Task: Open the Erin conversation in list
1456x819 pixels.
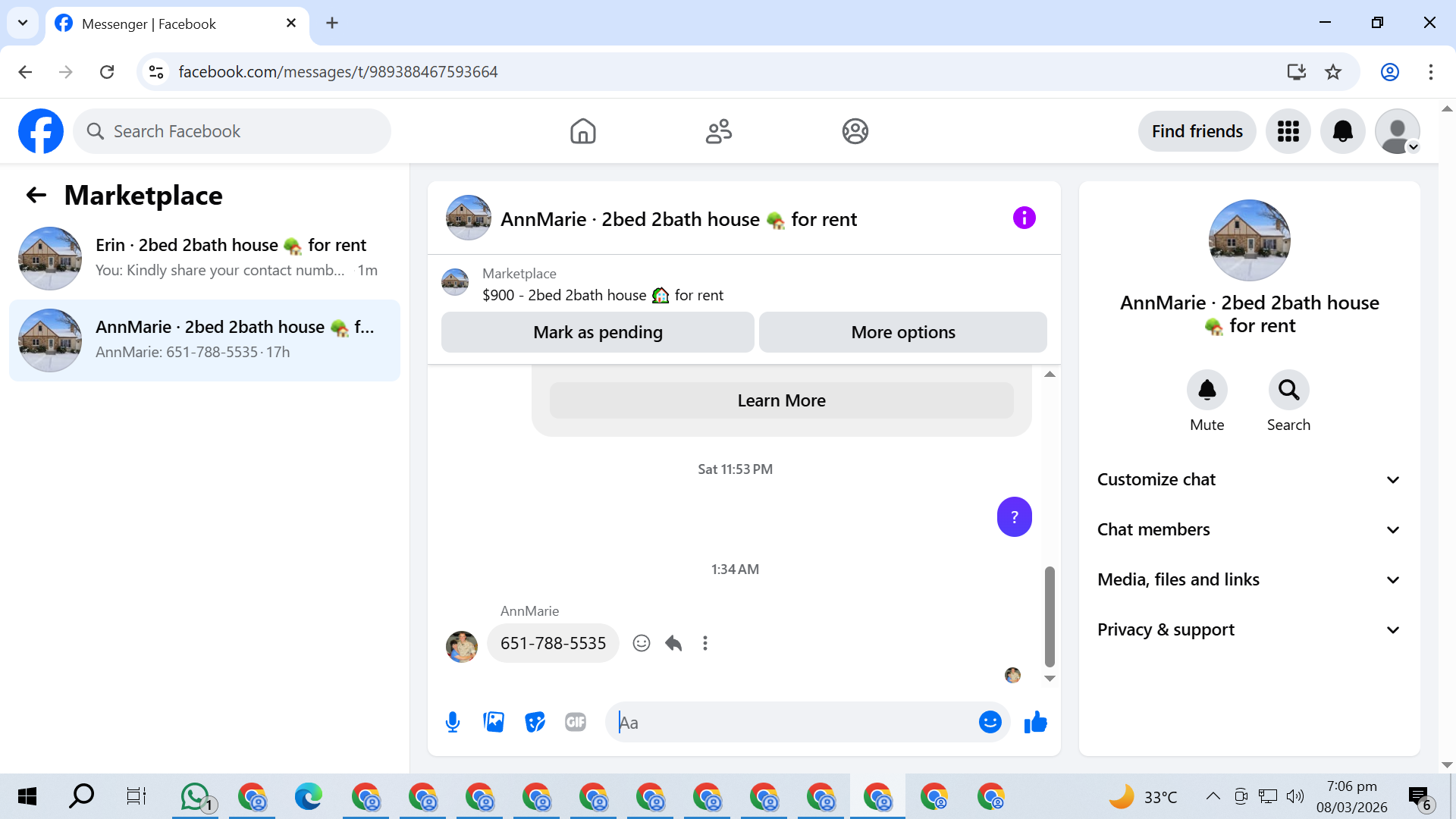Action: click(205, 258)
